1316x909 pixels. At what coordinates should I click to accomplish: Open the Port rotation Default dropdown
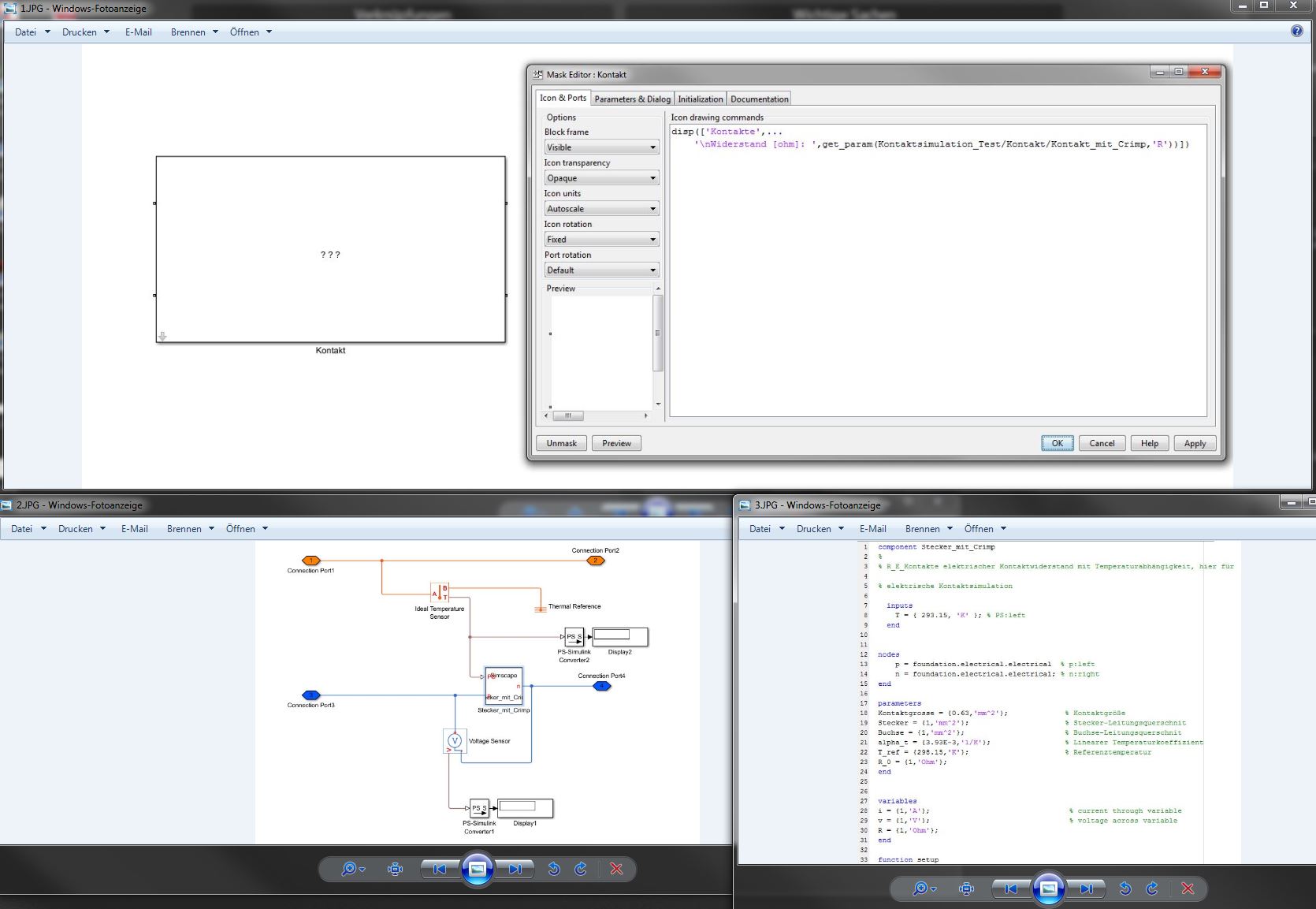tap(601, 270)
